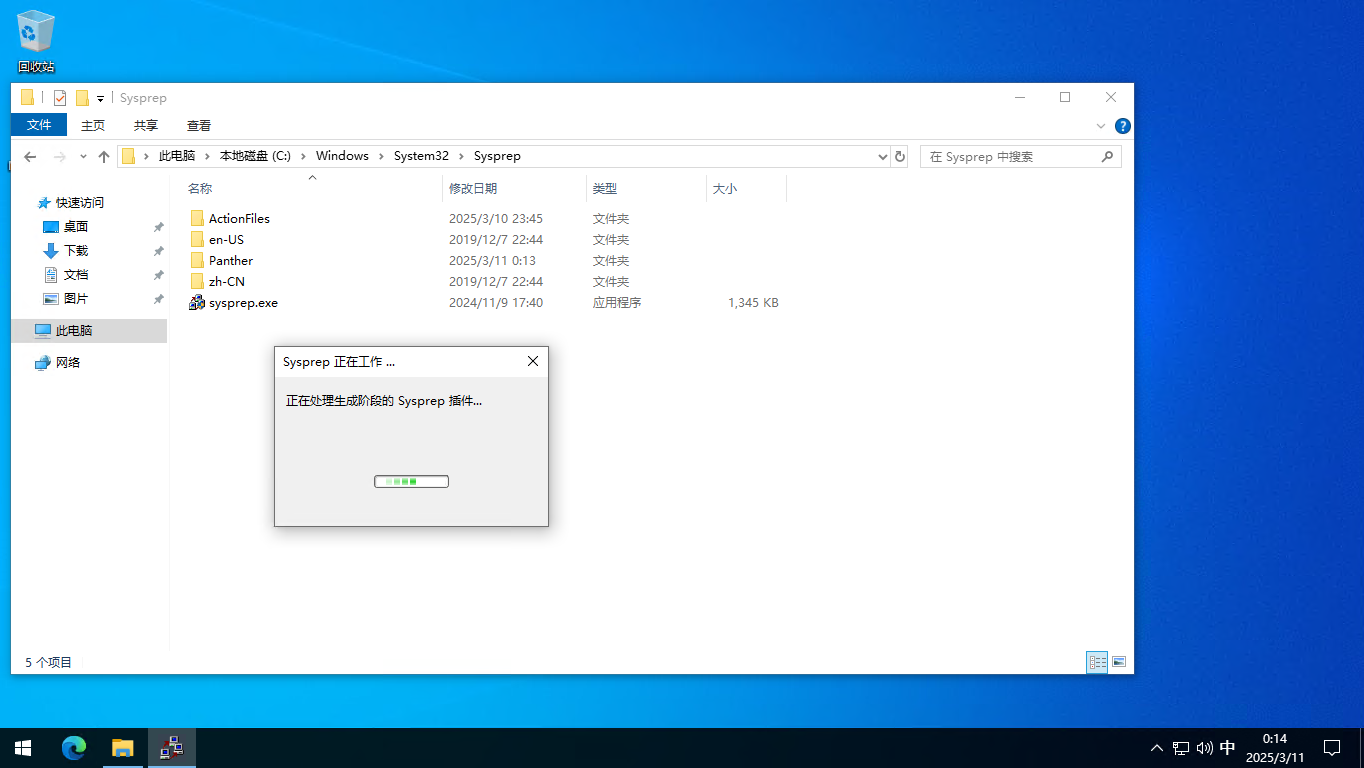Click the New Folder quick access toolbar icon
Screen dimensions: 1364x768
tap(82, 98)
